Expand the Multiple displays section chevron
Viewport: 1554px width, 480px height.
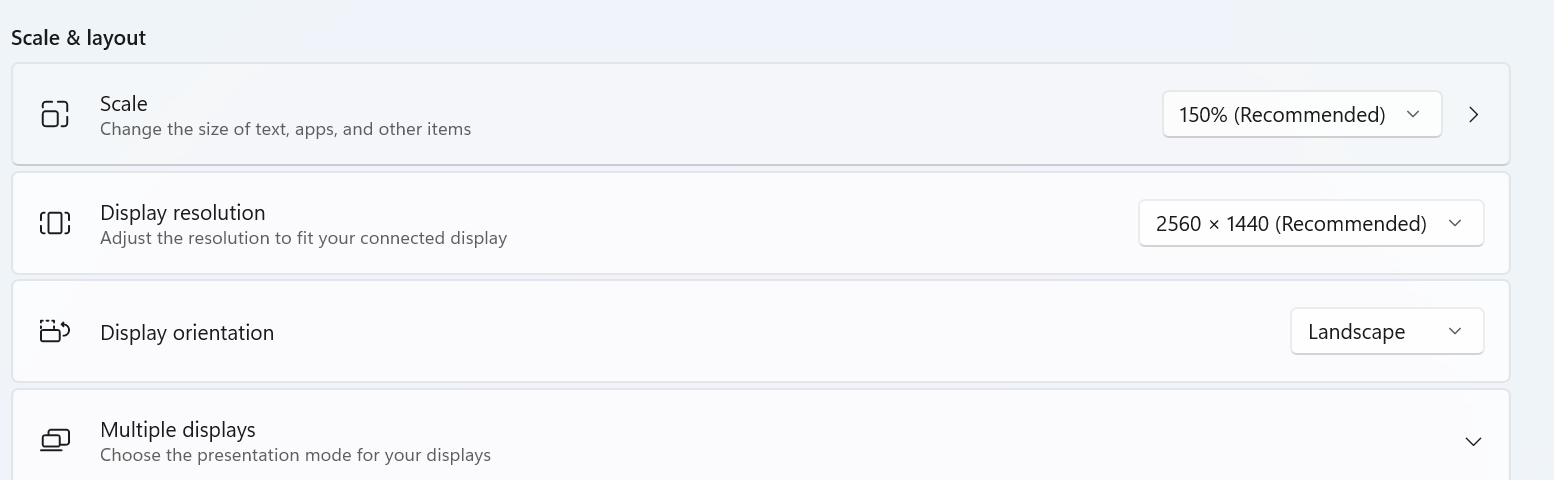[1473, 441]
